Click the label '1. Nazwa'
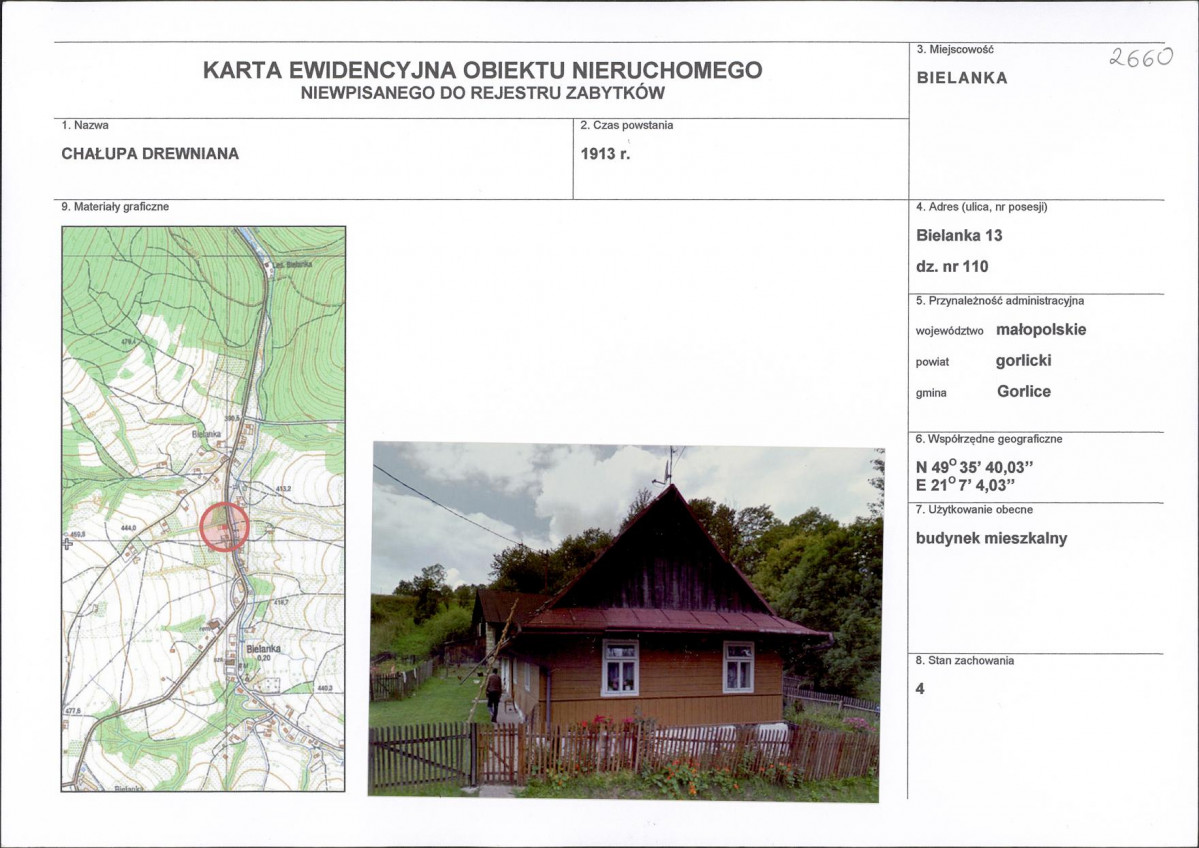 pos(85,125)
